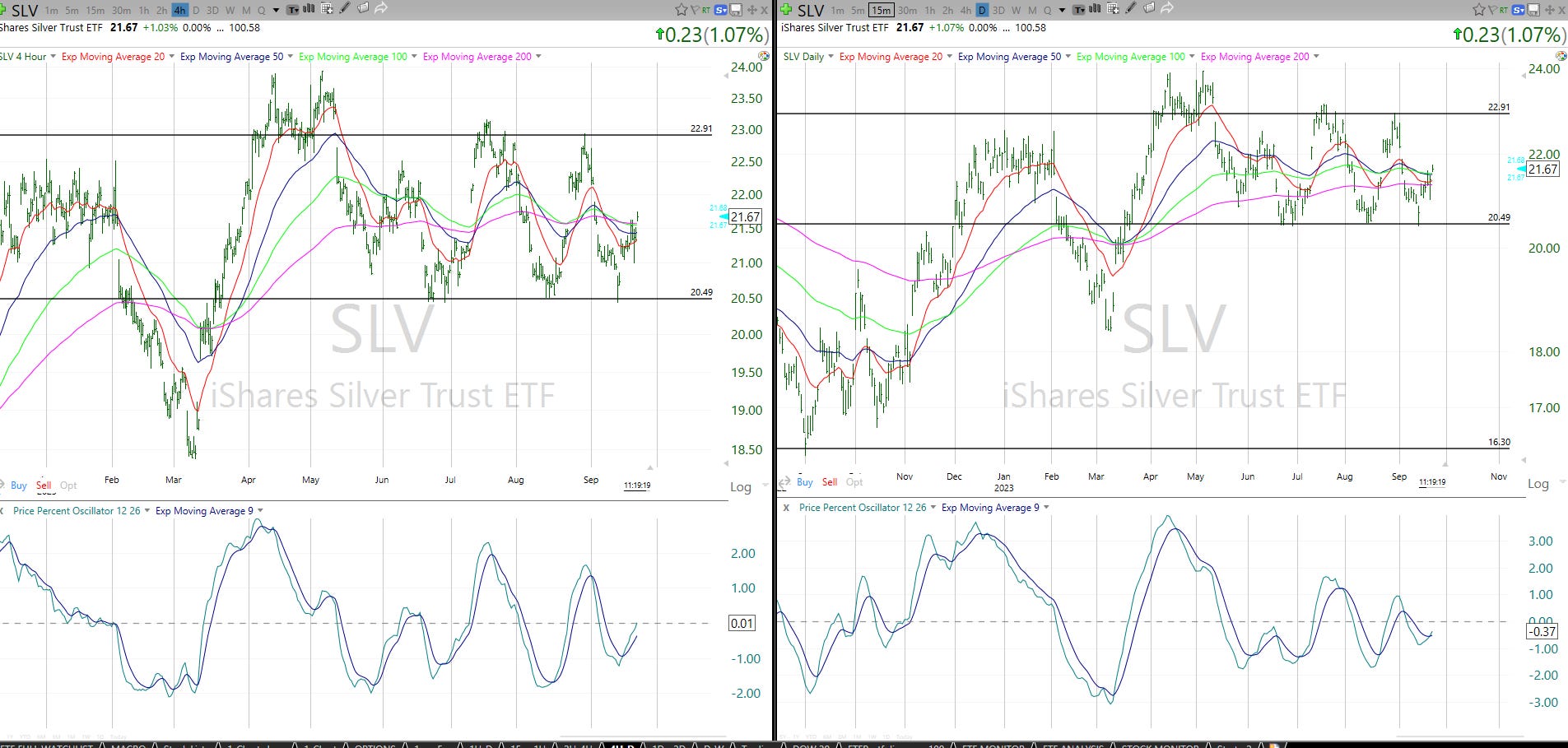Toggle Log scale on right chart
The image size is (1568, 748).
point(1538,484)
